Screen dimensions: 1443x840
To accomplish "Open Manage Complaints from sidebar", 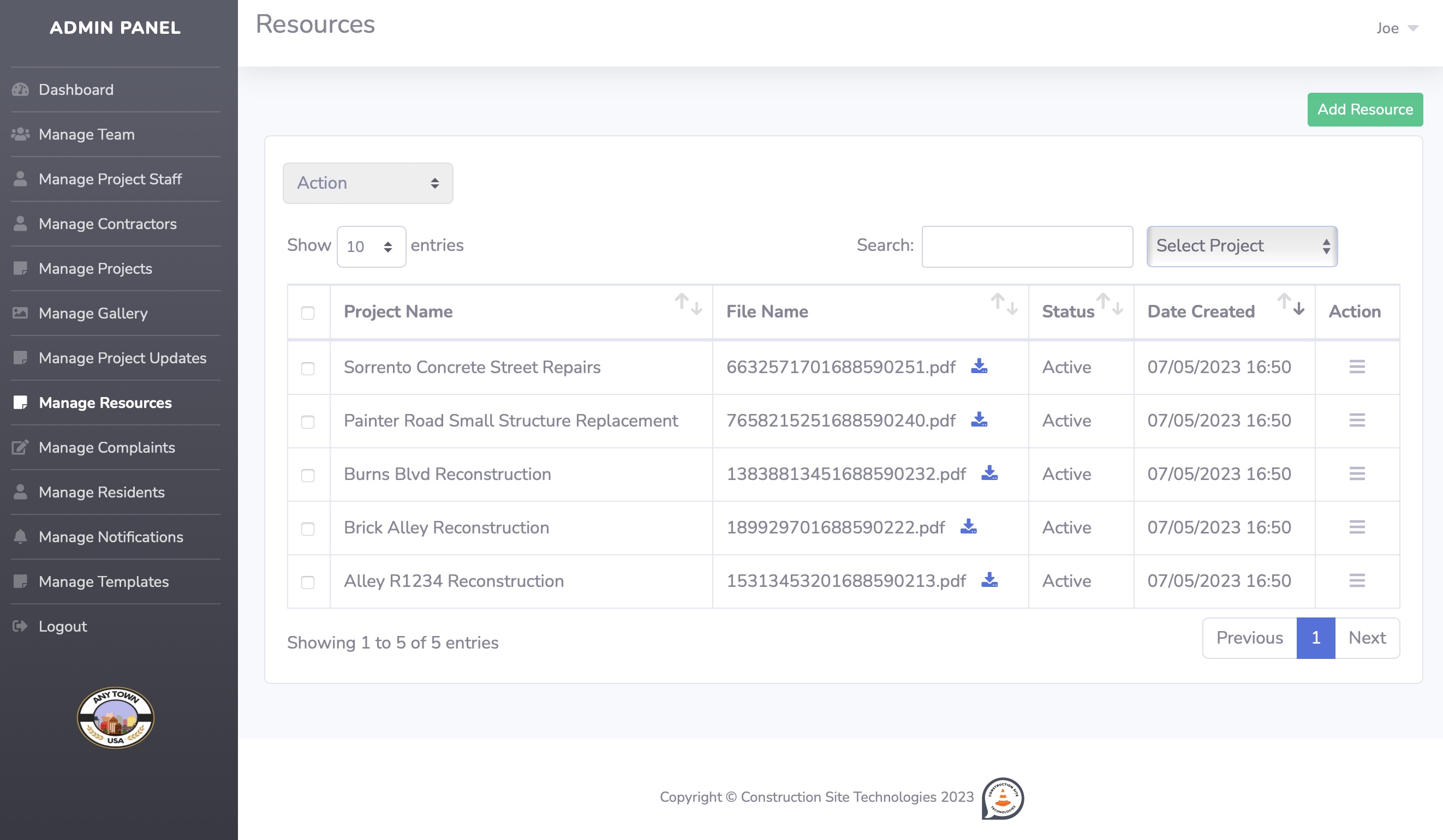I will point(106,447).
